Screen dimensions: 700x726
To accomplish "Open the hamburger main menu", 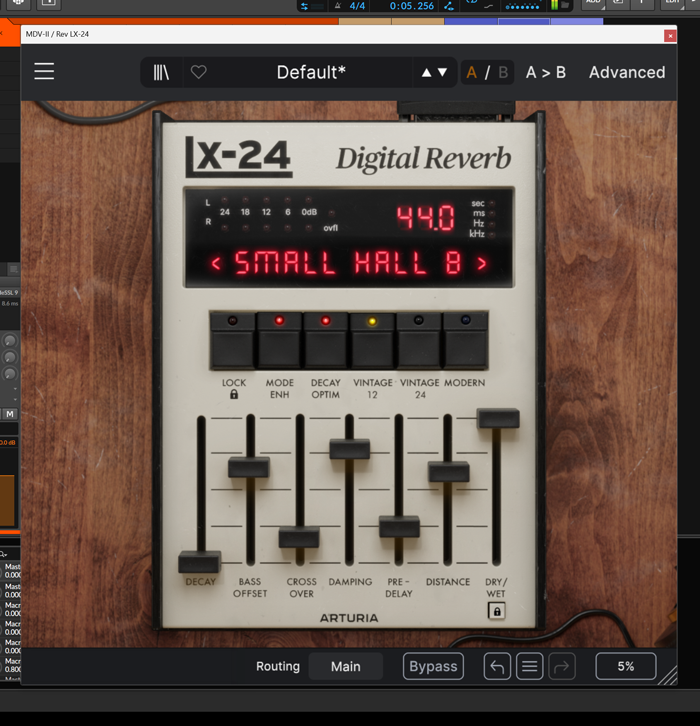I will [44, 72].
